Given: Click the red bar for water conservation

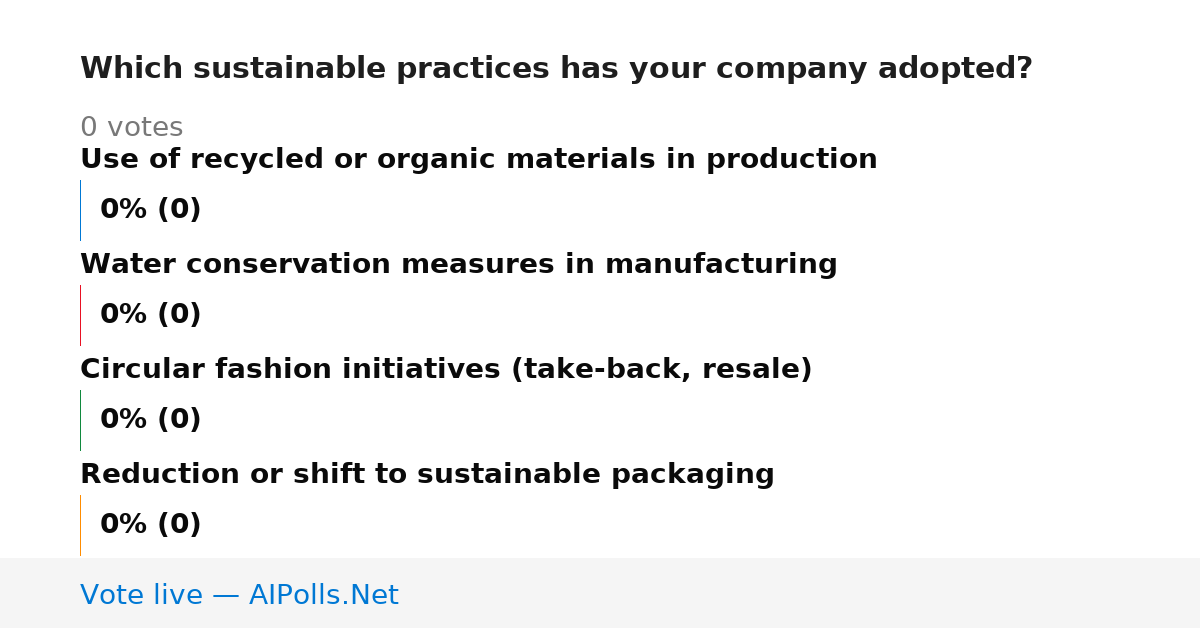Looking at the screenshot, I should pos(80,315).
